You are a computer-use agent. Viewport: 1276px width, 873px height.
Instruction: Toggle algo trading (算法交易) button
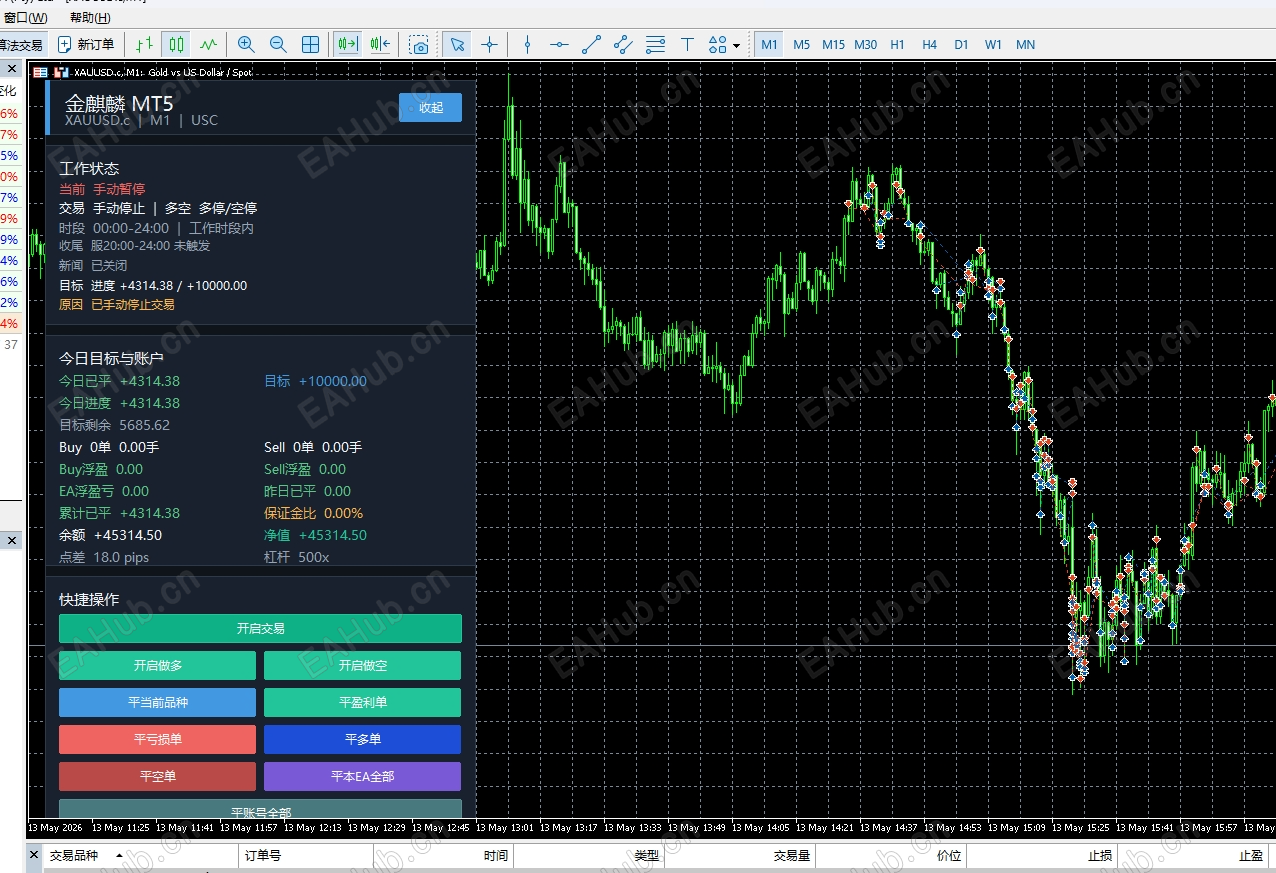point(22,44)
